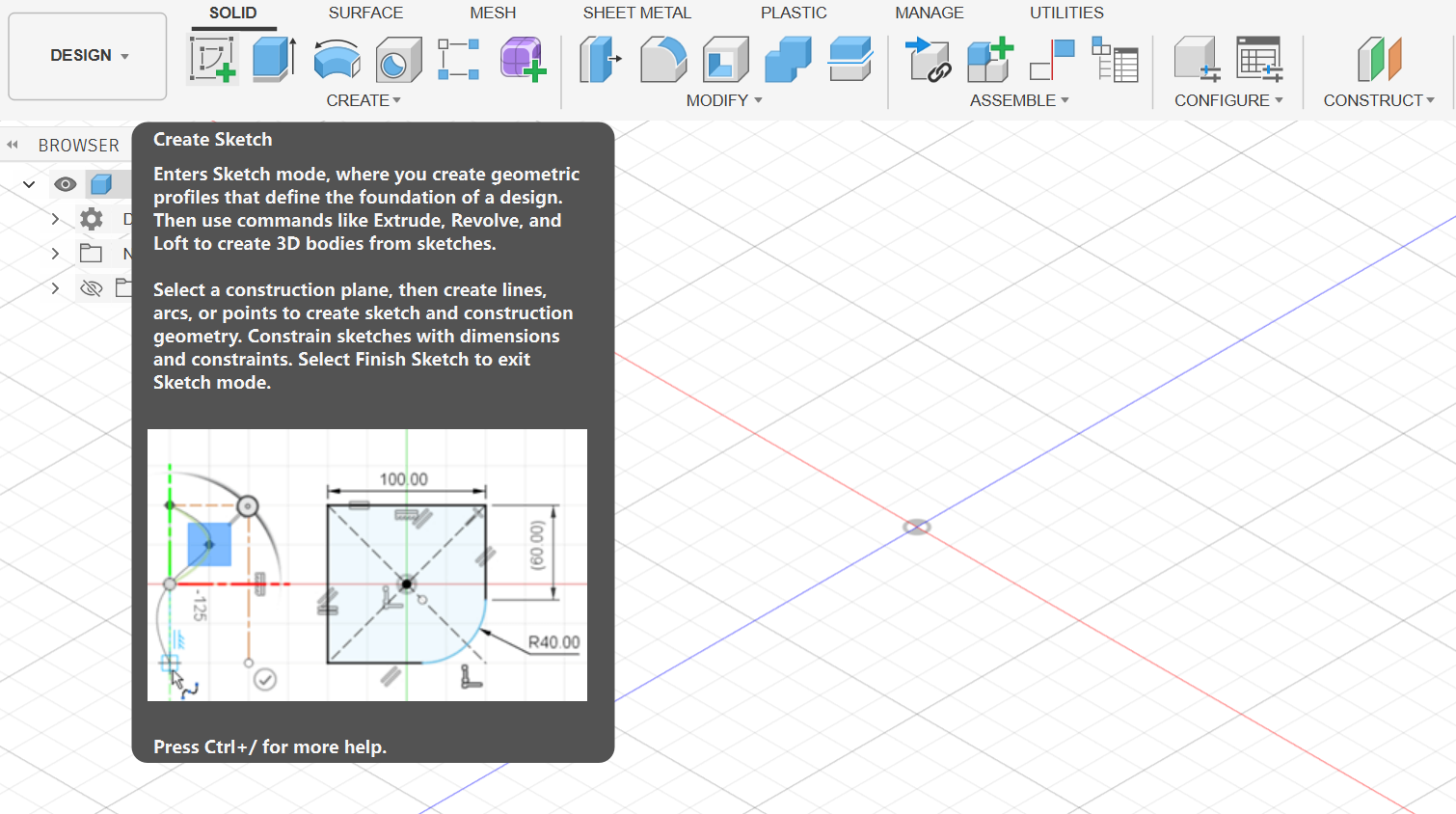Select the Combine tool icon

click(x=788, y=59)
